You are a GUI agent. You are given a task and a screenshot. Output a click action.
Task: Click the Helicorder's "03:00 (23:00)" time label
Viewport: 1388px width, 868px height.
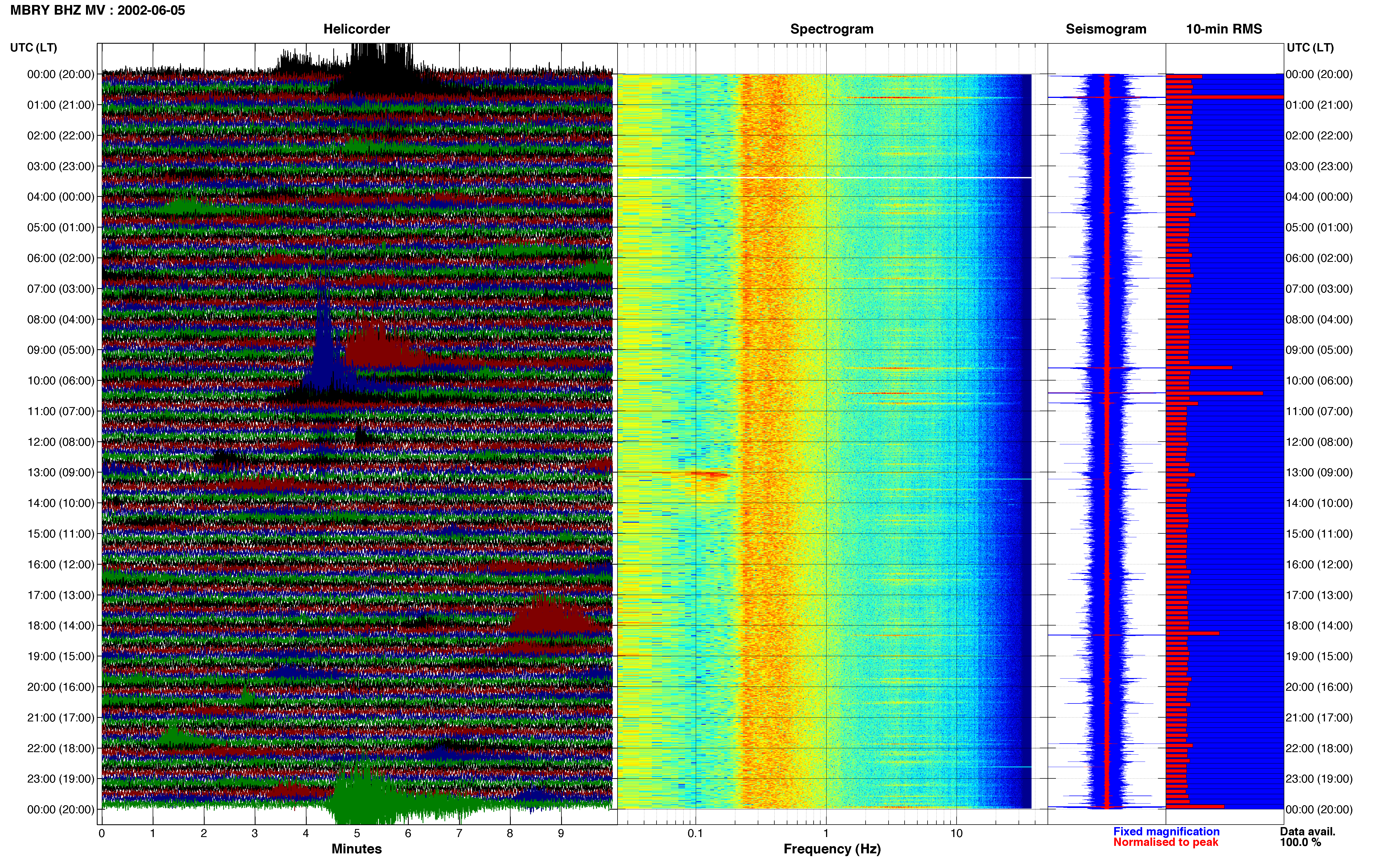coord(61,166)
